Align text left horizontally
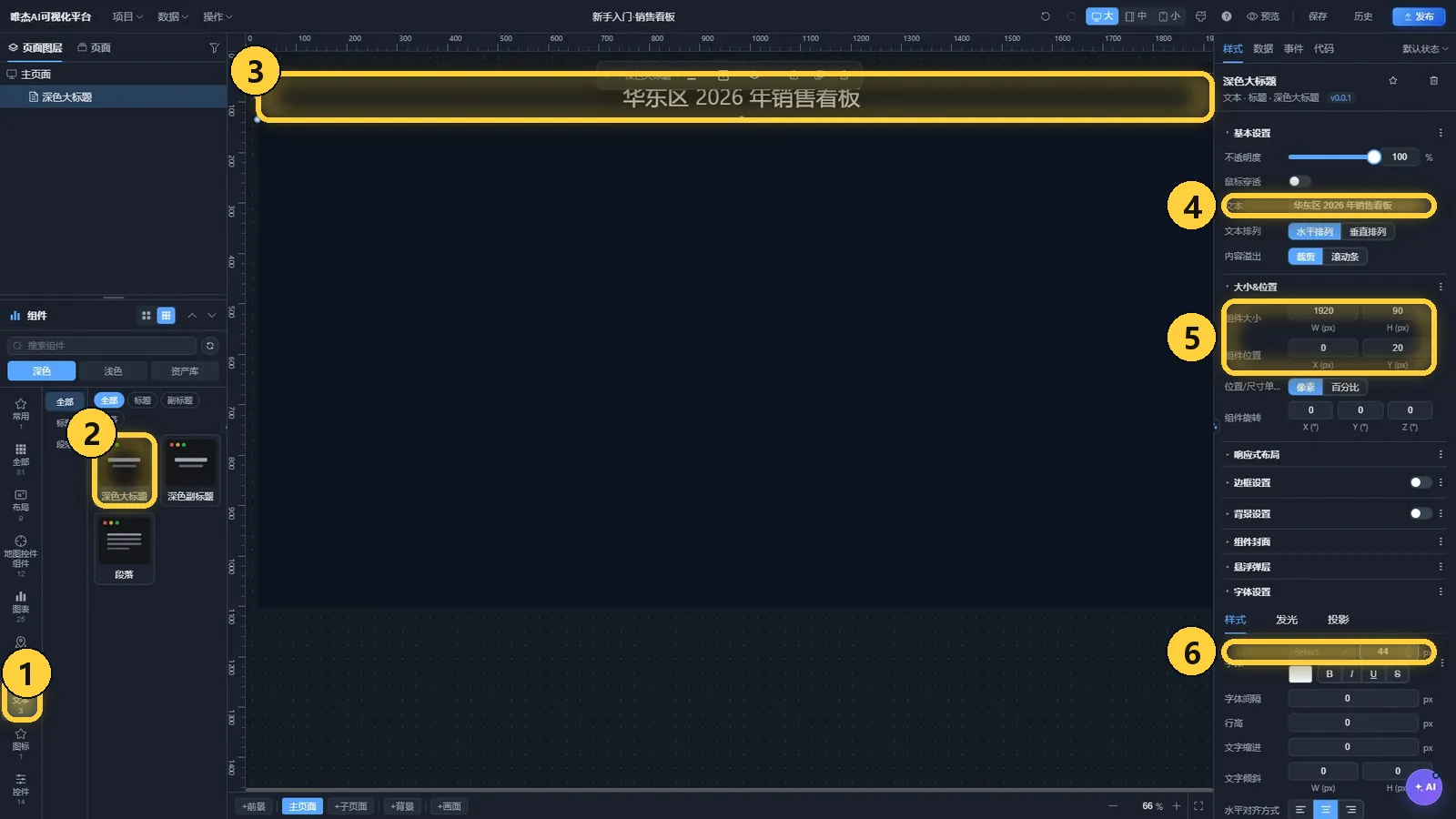This screenshot has height=819, width=1456. coord(1300,810)
